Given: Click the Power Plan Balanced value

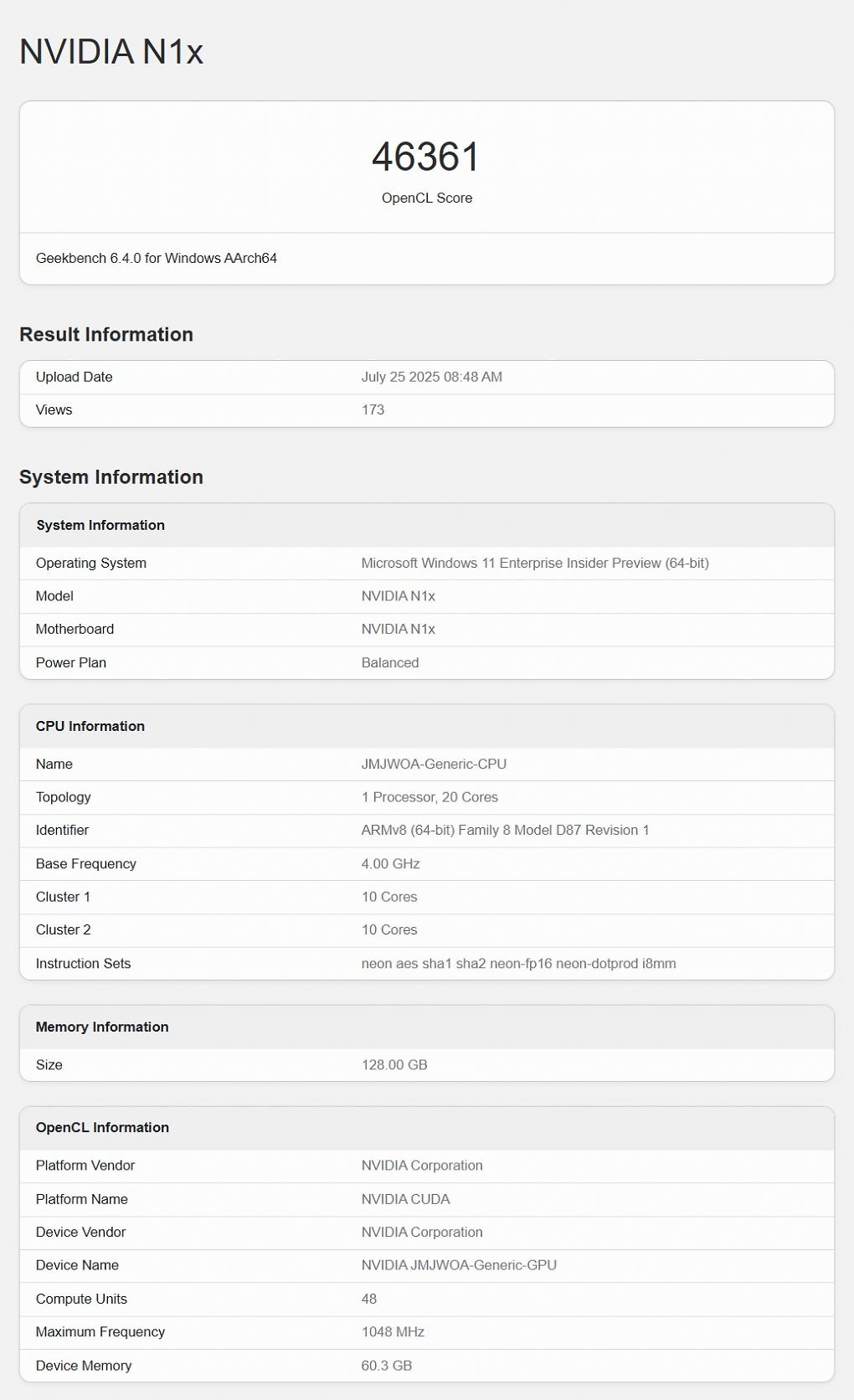Looking at the screenshot, I should click(x=390, y=663).
